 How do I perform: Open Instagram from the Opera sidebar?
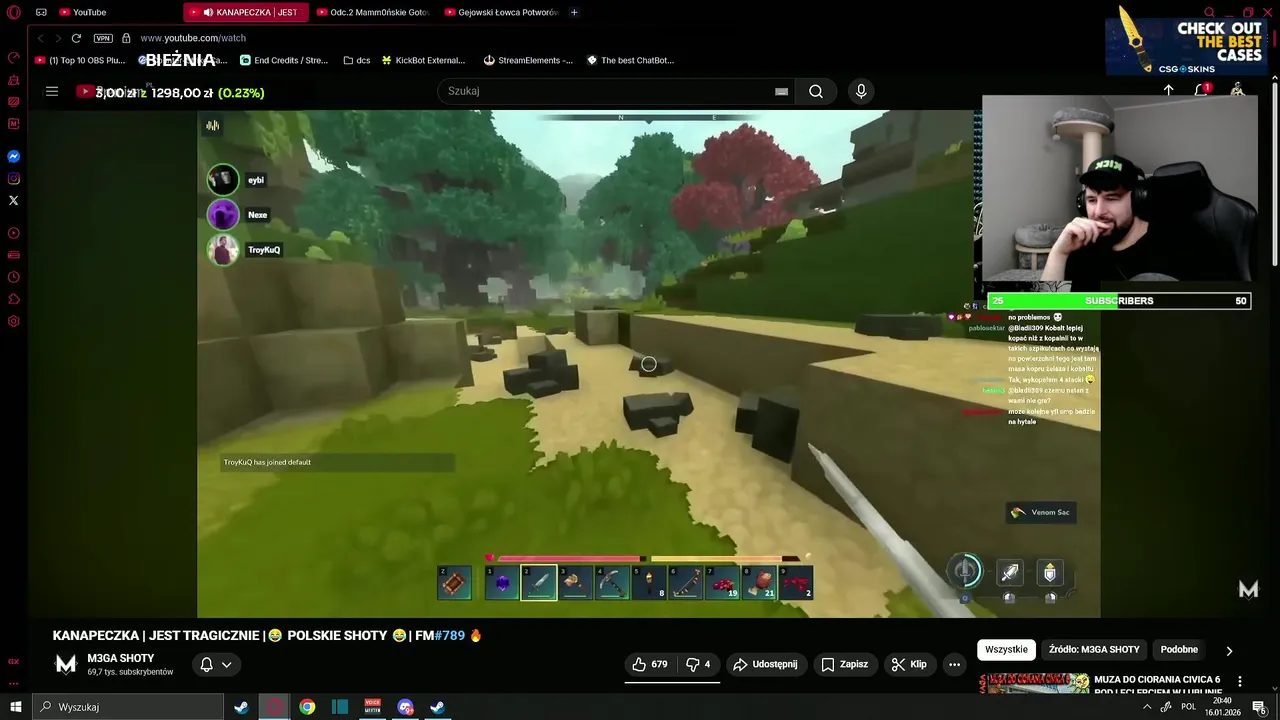[x=14, y=179]
